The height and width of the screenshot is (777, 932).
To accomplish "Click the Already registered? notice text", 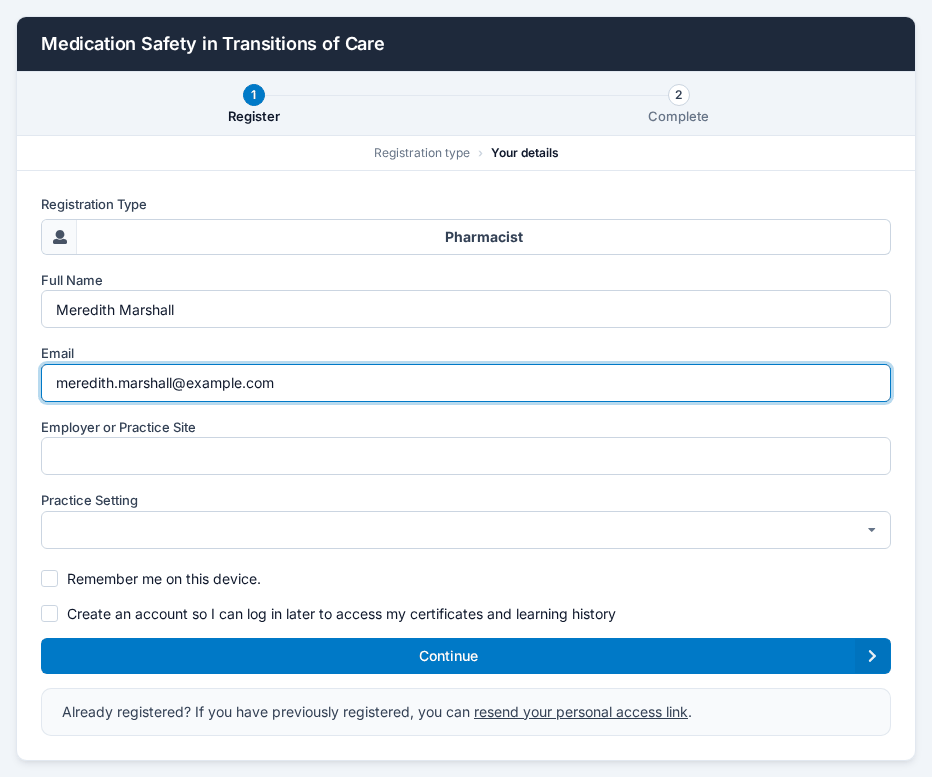I will 377,712.
